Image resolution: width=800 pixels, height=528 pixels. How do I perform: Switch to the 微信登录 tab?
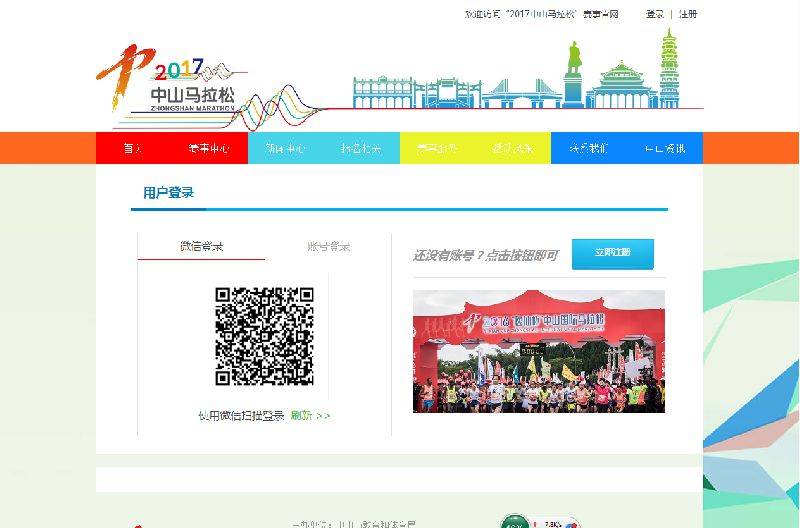201,246
